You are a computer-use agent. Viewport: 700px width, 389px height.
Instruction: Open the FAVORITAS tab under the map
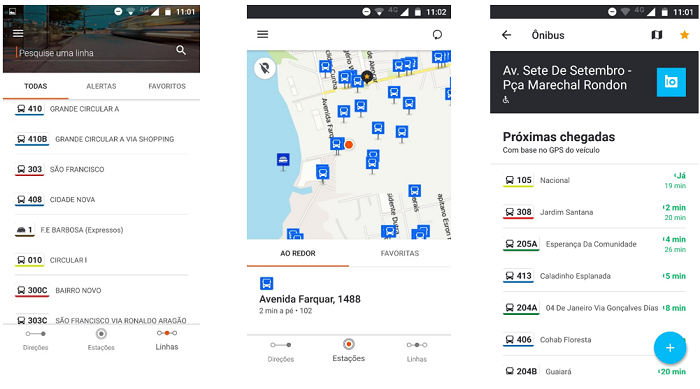pos(400,253)
